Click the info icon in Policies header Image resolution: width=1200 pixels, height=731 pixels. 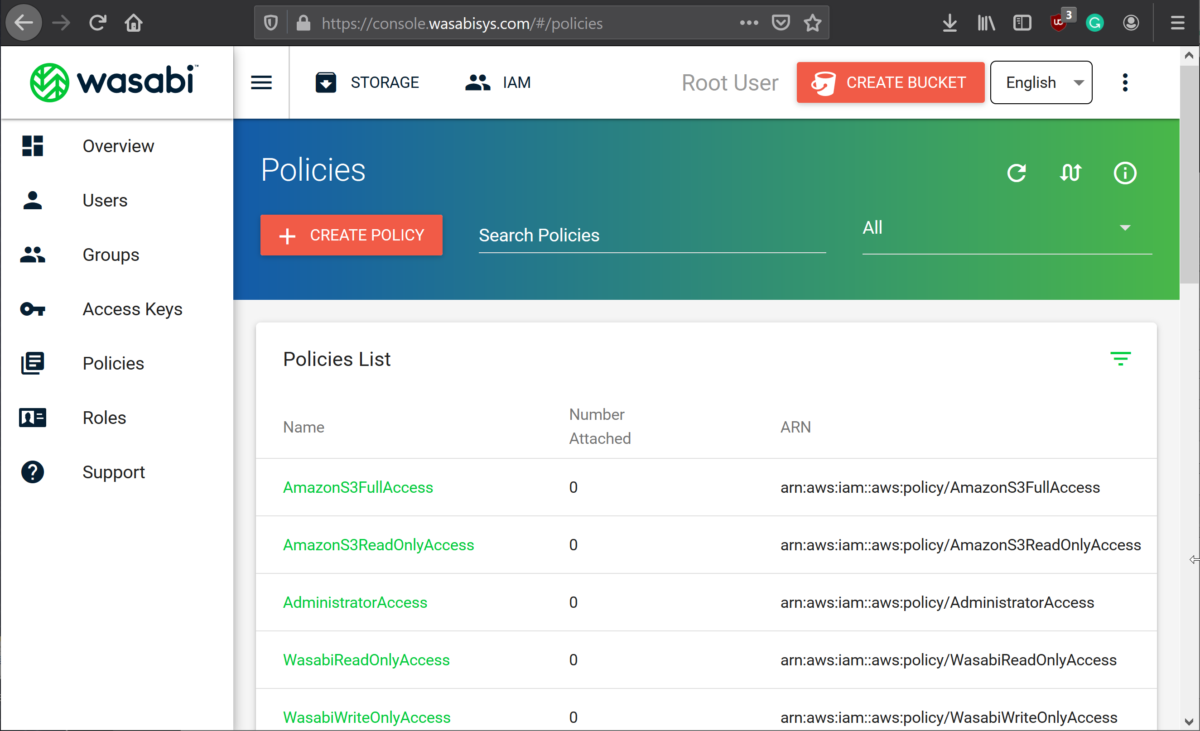tap(1125, 173)
